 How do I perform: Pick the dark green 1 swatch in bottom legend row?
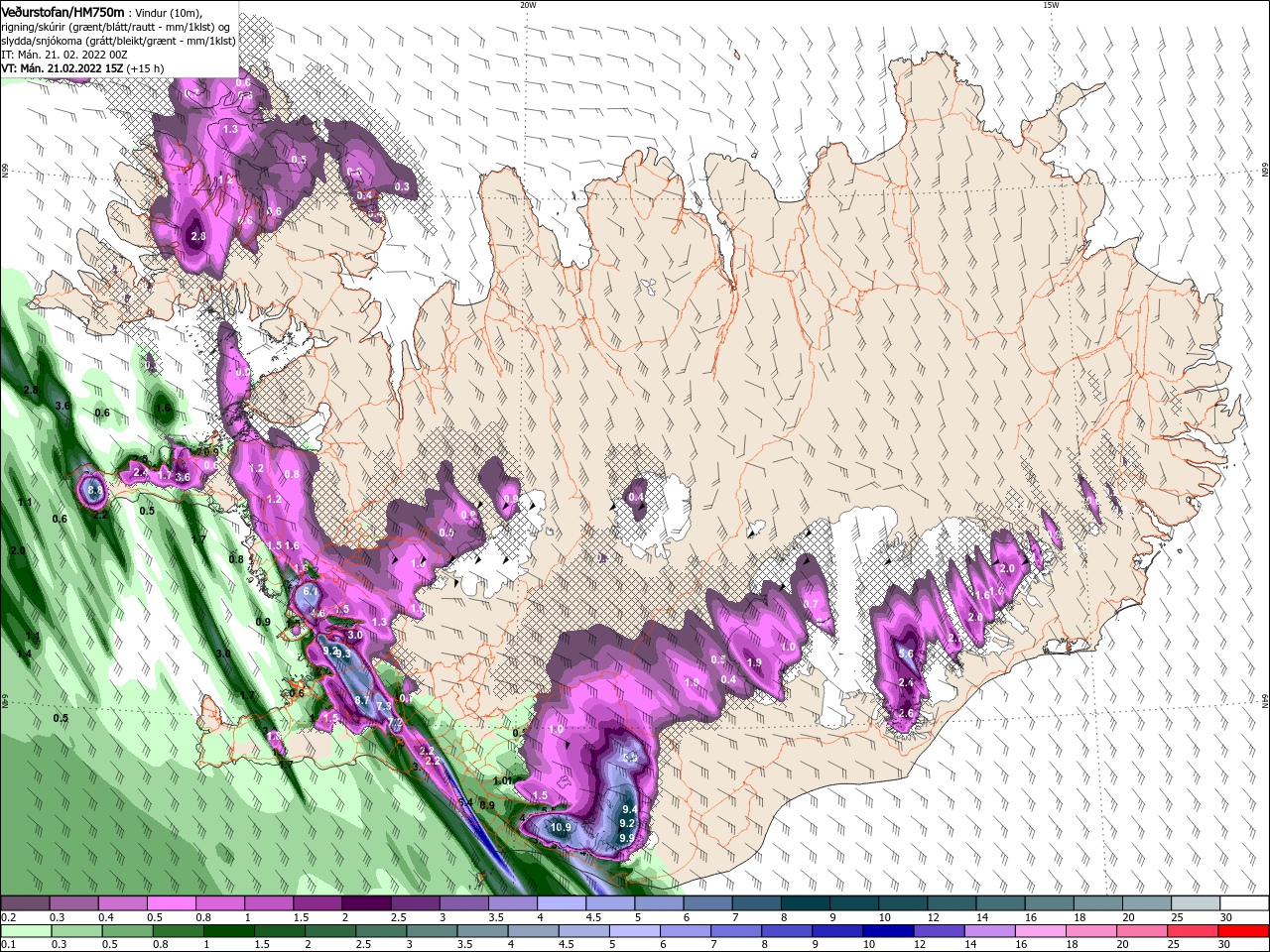(228, 931)
